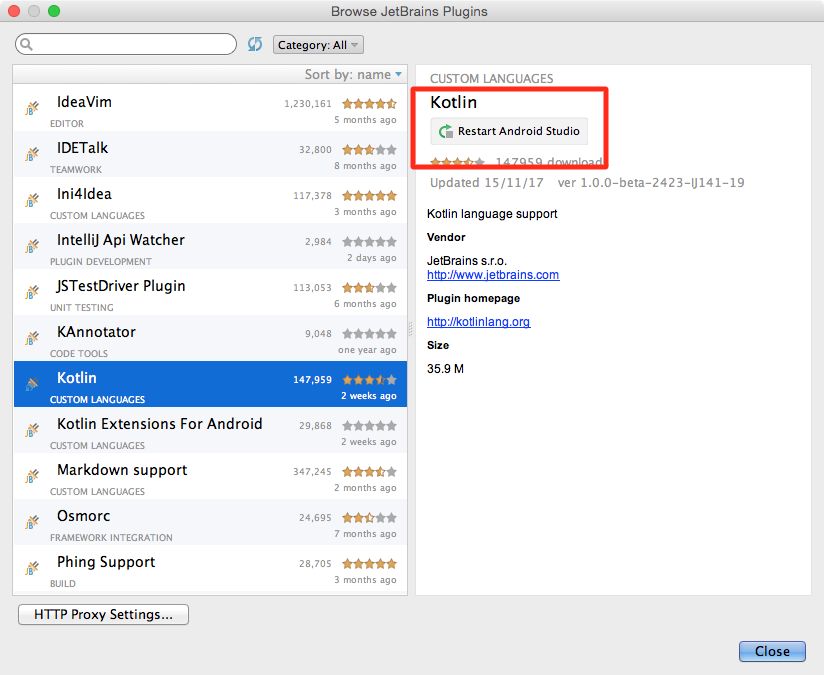The image size is (824, 675).
Task: Select Kotlin Extensions For Android row
Action: (210, 430)
